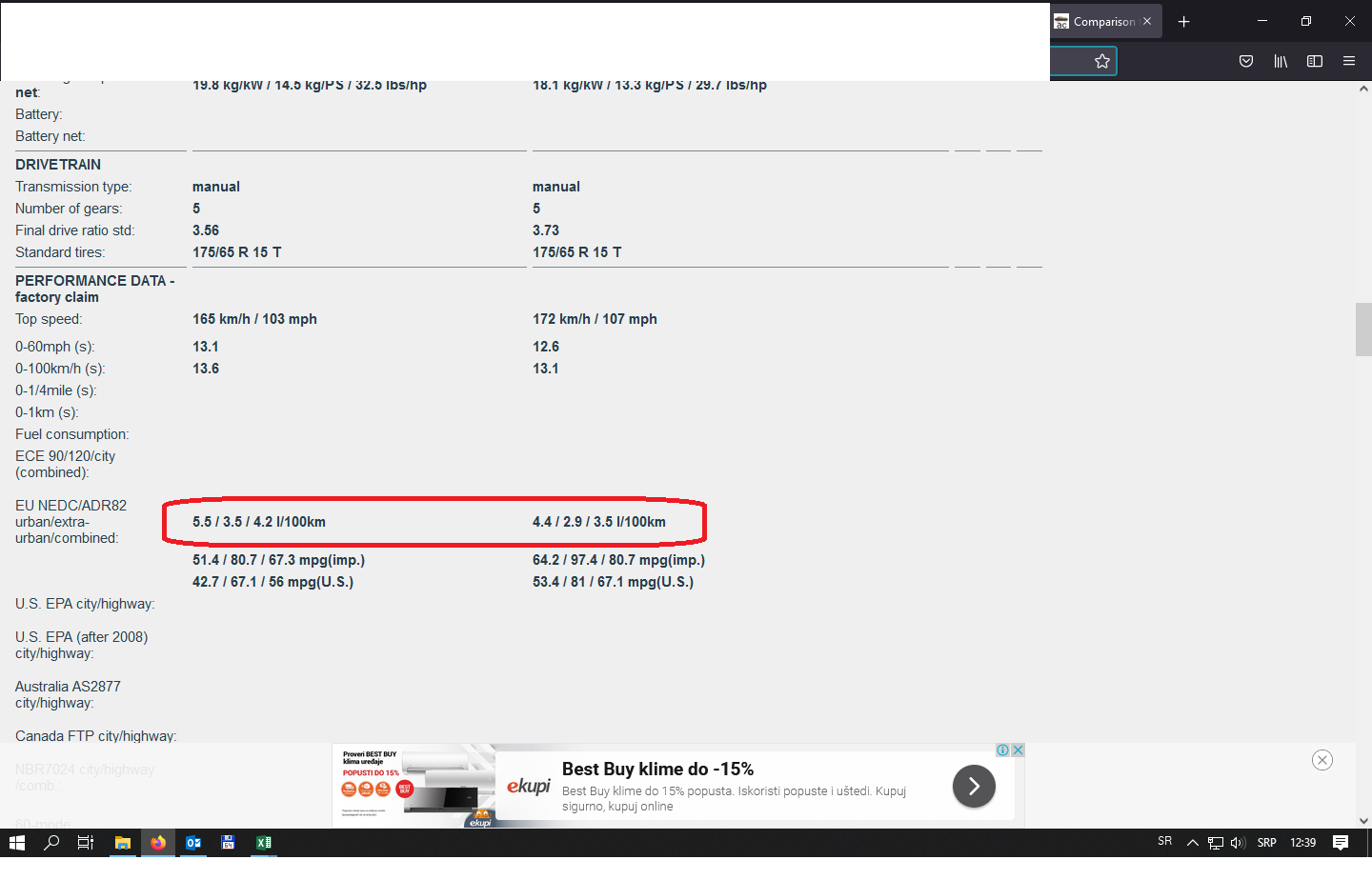Open Excel from the taskbar
Viewport: 1372px width, 880px height.
pos(264,843)
